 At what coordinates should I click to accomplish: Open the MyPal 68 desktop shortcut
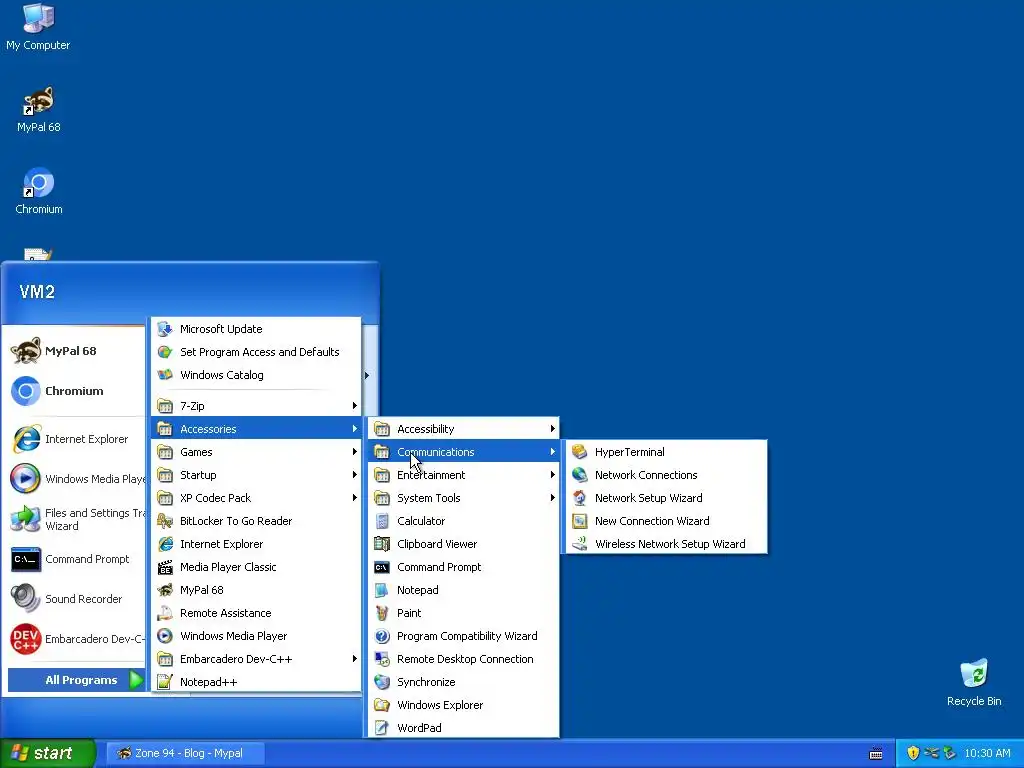38,110
